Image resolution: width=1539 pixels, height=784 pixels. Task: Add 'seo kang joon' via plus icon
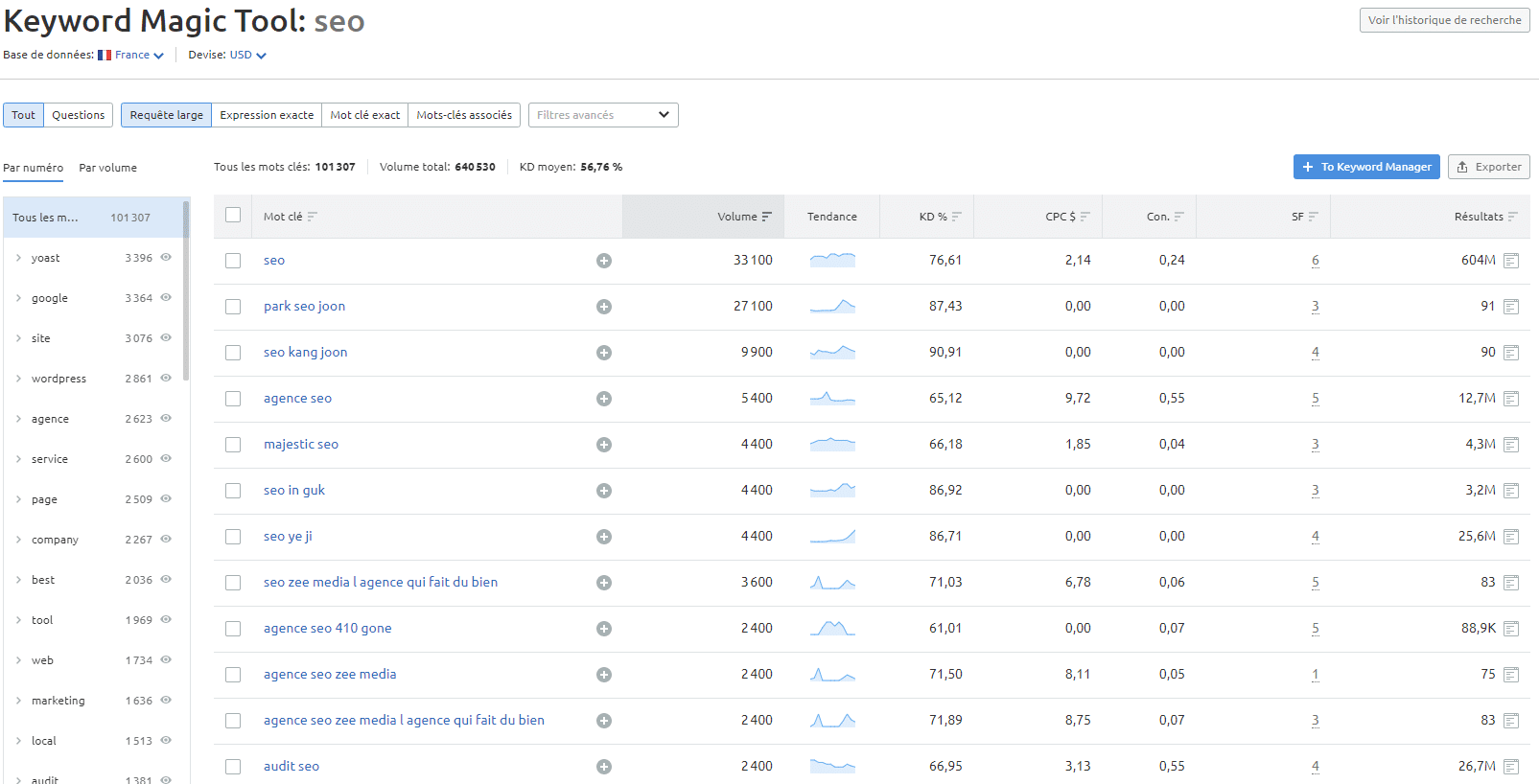pyautogui.click(x=604, y=353)
